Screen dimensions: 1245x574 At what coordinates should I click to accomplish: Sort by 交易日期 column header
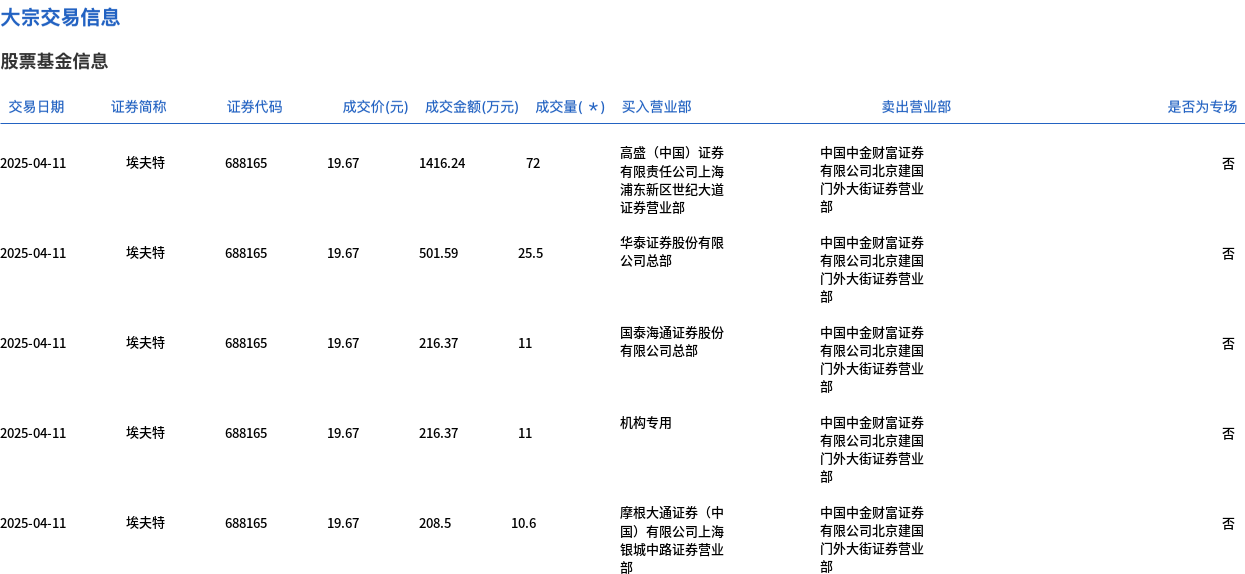[36, 107]
